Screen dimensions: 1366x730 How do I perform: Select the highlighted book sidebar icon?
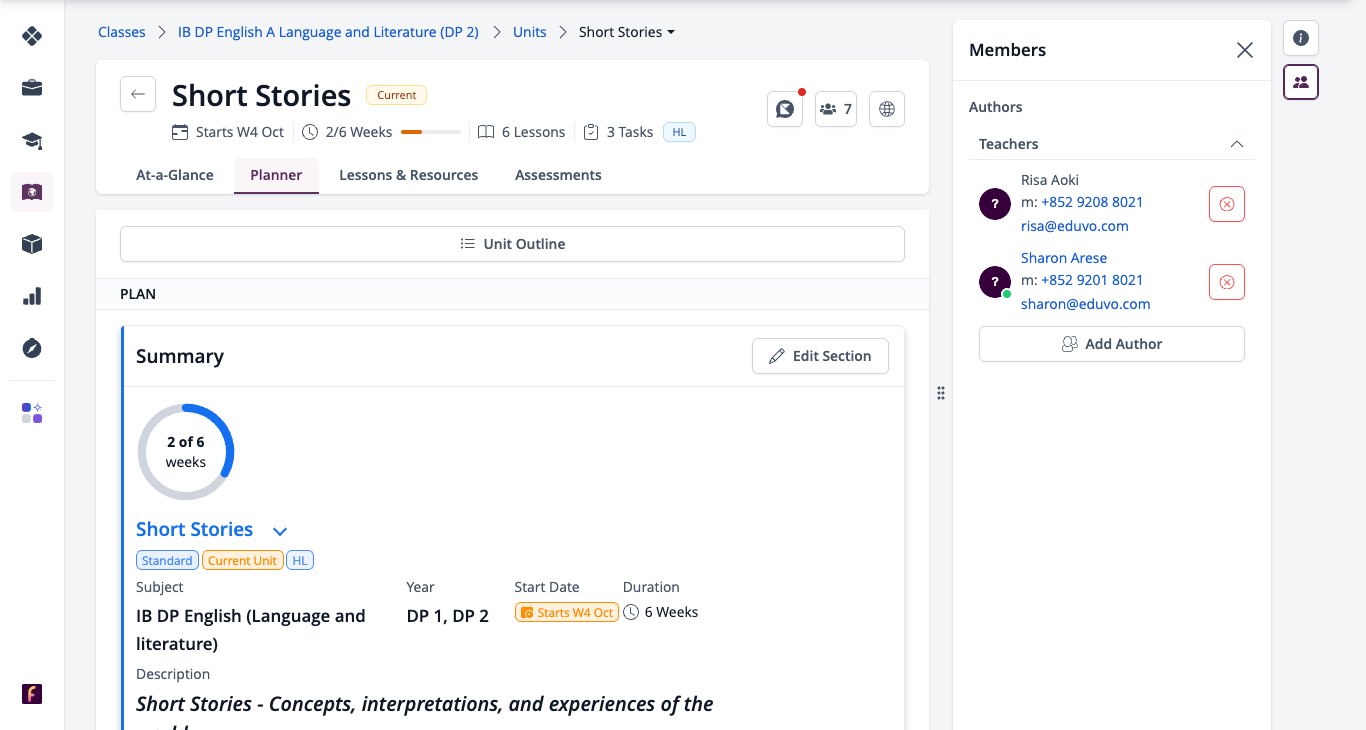(32, 192)
